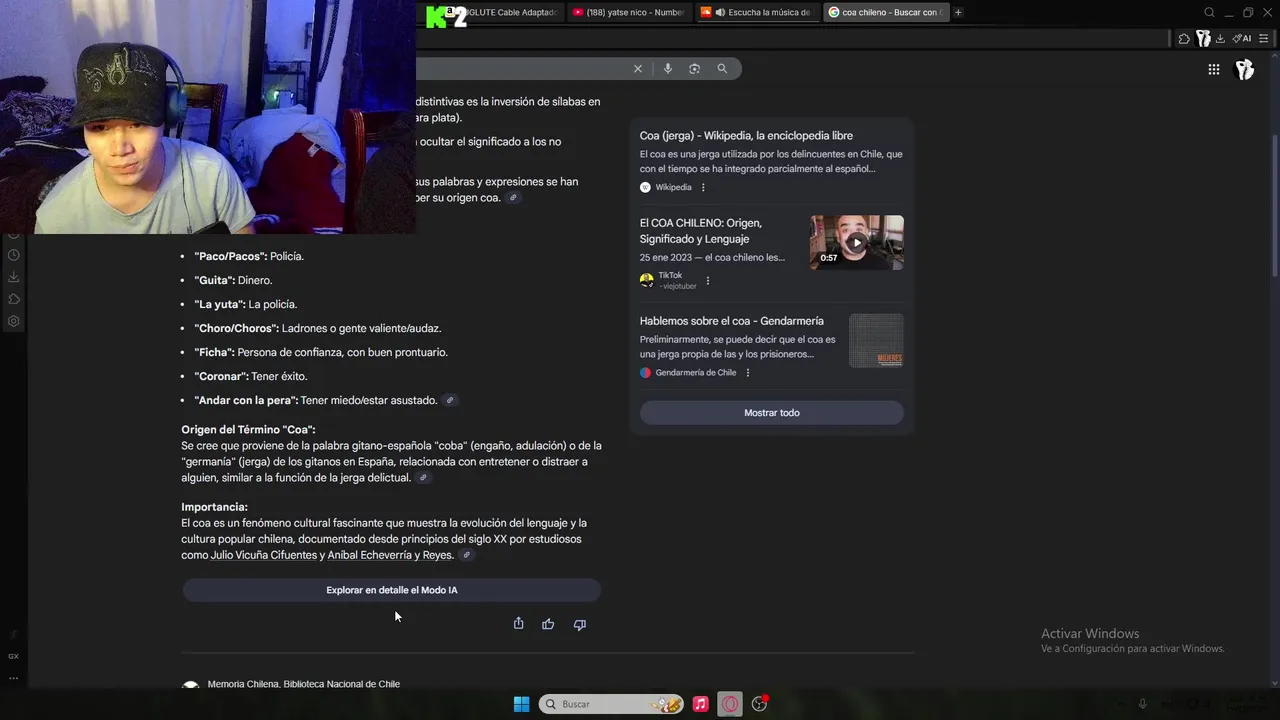Click 'Origen del Término "Coa":' heading

pyautogui.click(x=248, y=430)
